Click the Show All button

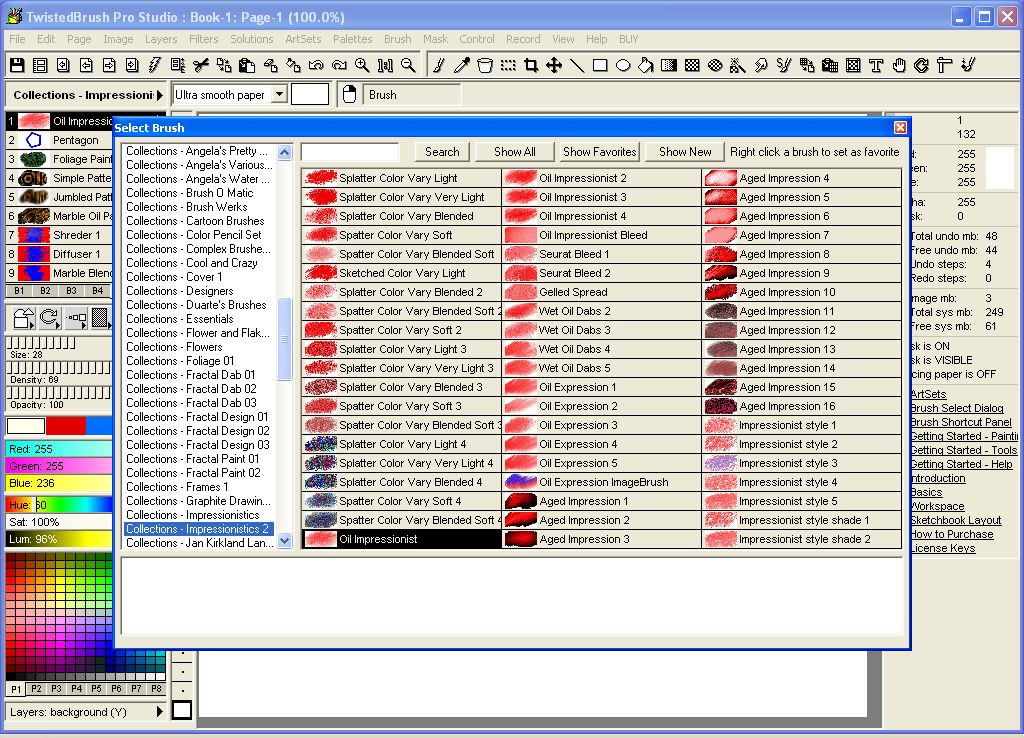(x=515, y=152)
